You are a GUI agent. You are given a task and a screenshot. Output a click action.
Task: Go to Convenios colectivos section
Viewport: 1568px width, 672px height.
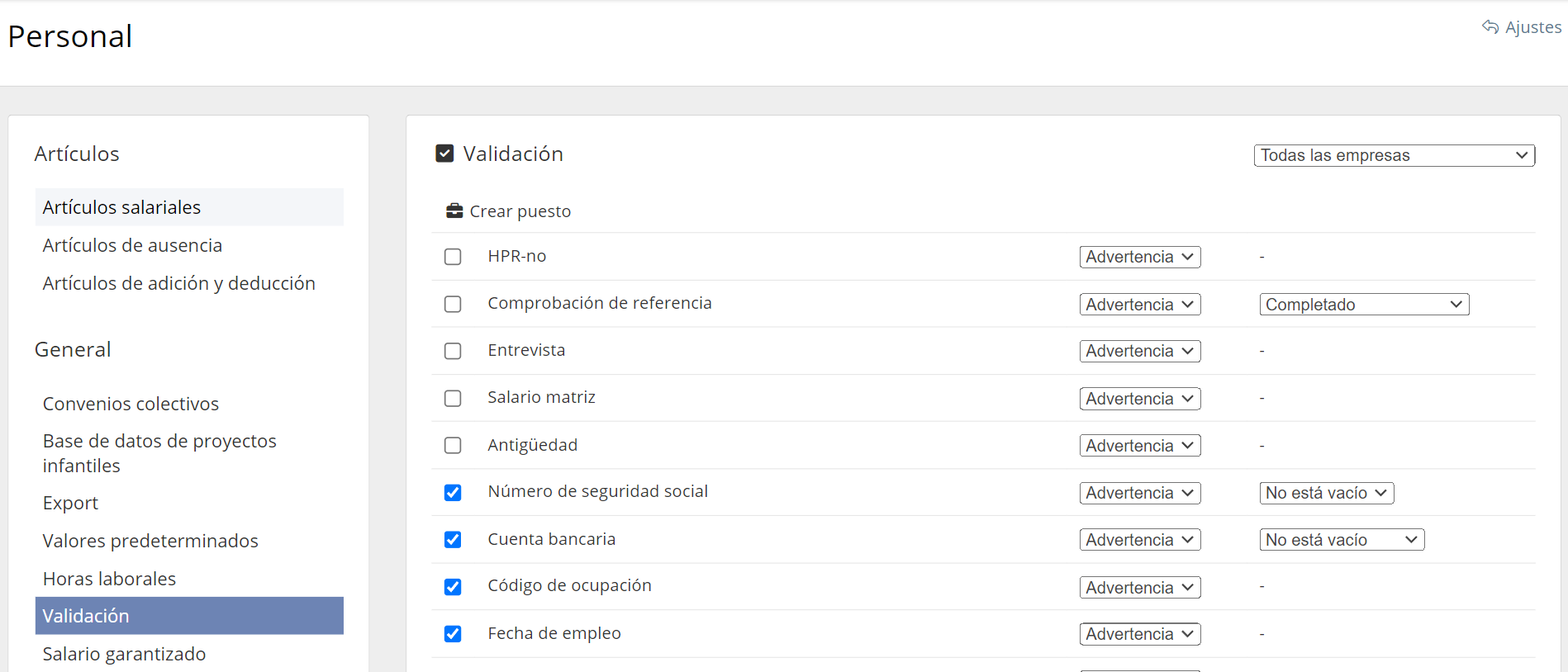point(131,404)
